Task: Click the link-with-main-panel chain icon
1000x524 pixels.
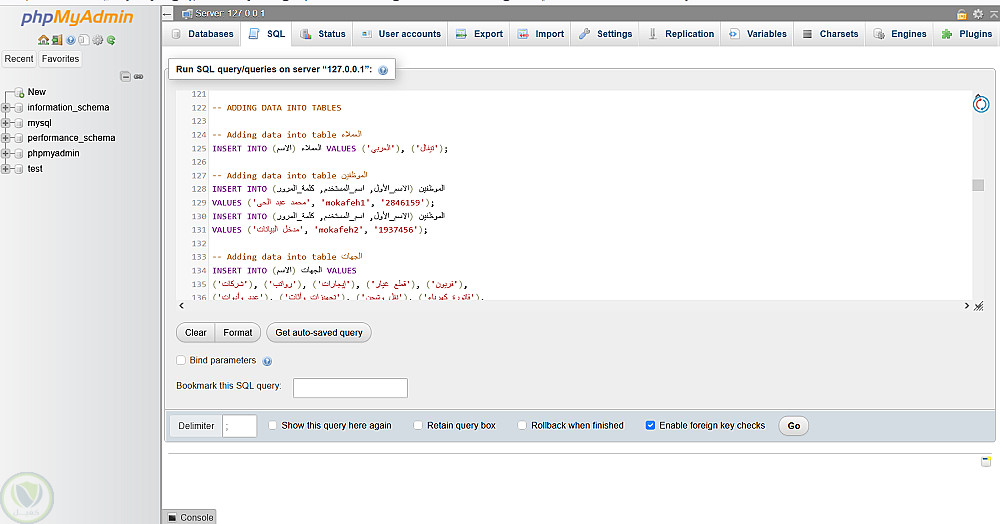Action: tap(139, 76)
